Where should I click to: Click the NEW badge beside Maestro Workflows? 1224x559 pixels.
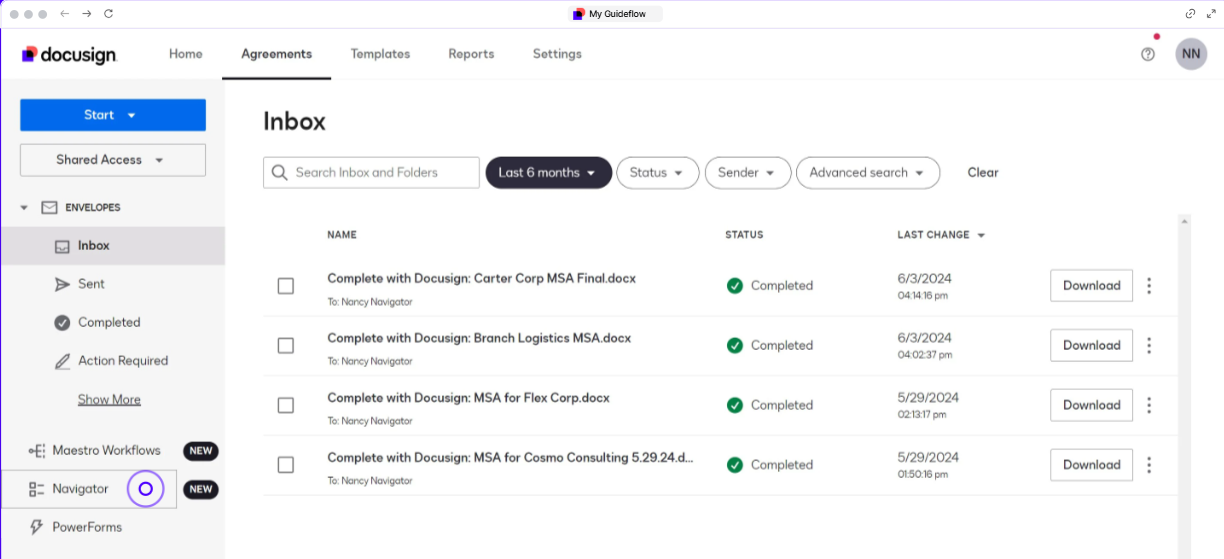[201, 451]
